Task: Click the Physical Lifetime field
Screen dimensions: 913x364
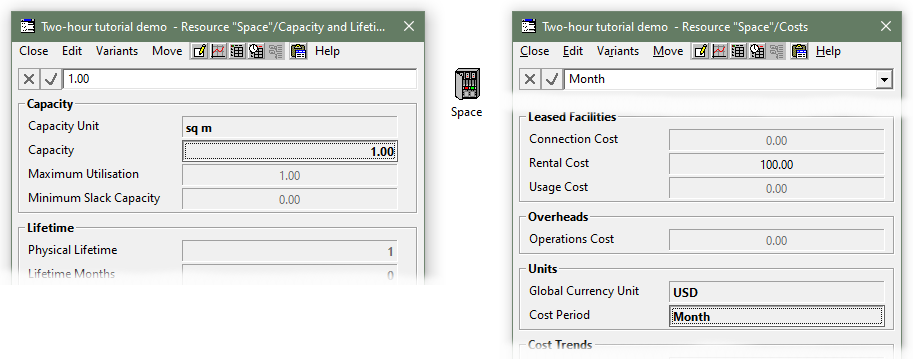Action: coord(290,252)
